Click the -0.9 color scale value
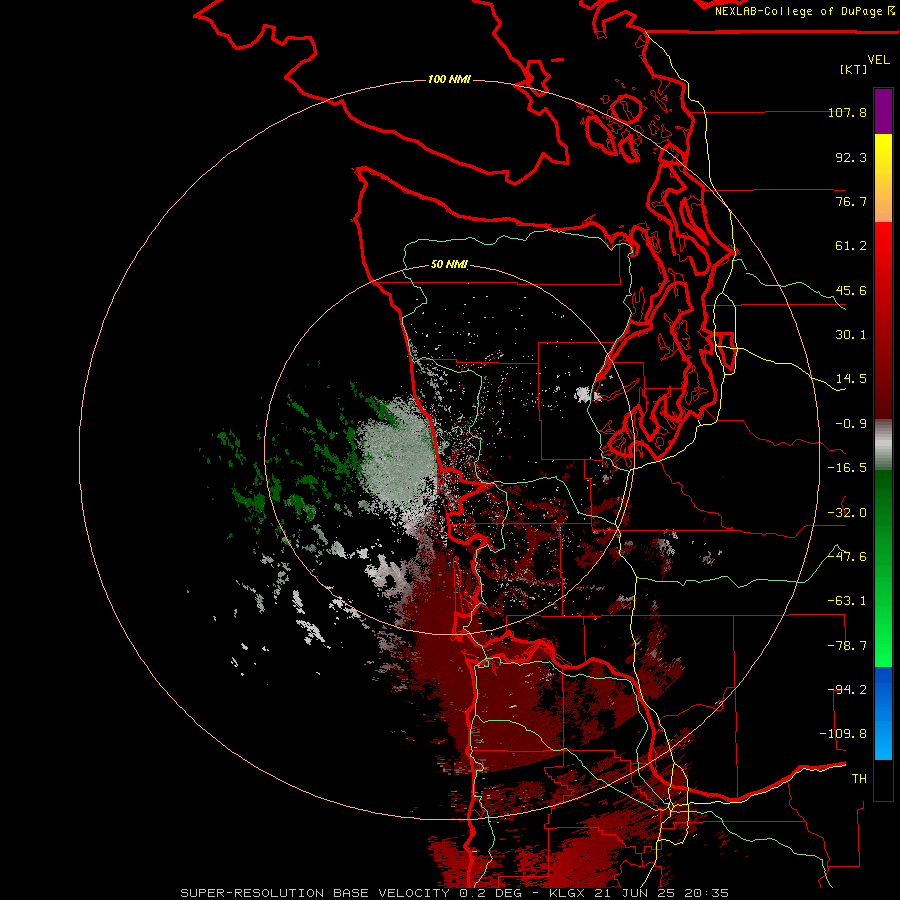900x900 pixels. [851, 424]
